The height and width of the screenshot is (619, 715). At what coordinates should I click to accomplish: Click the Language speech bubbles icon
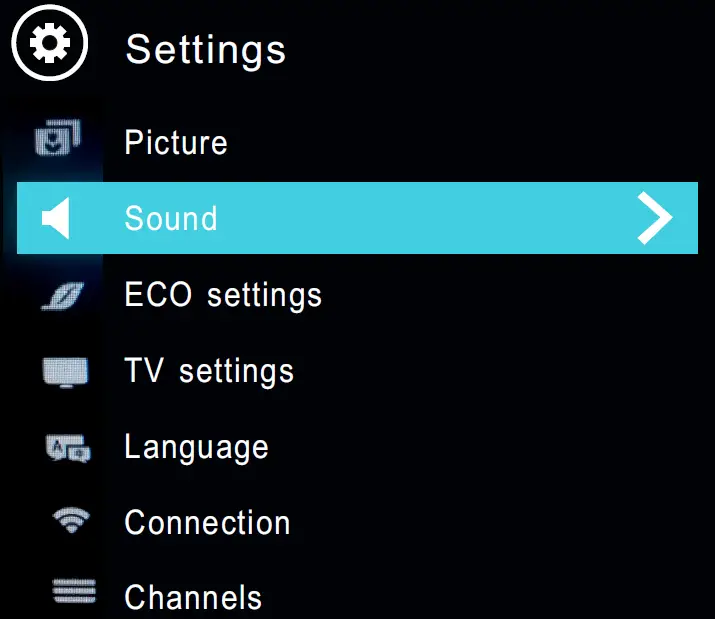tap(67, 448)
